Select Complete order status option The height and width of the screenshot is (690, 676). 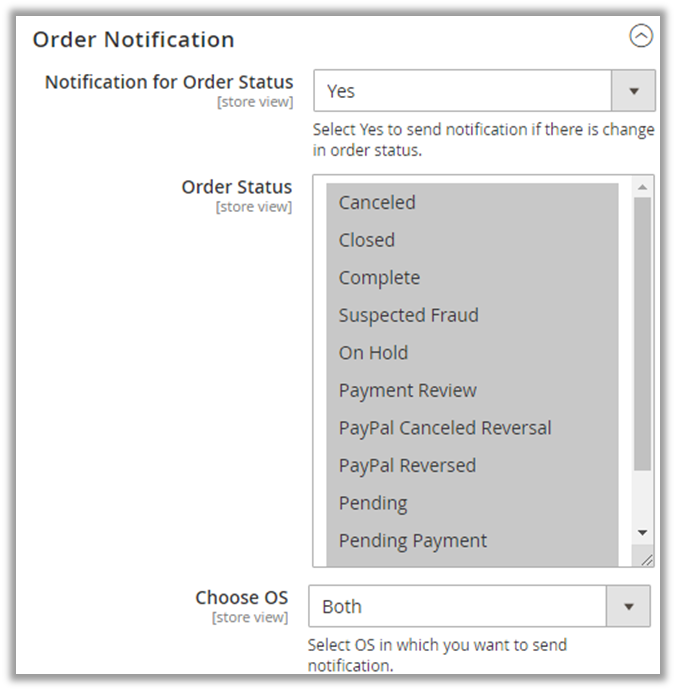click(x=379, y=278)
